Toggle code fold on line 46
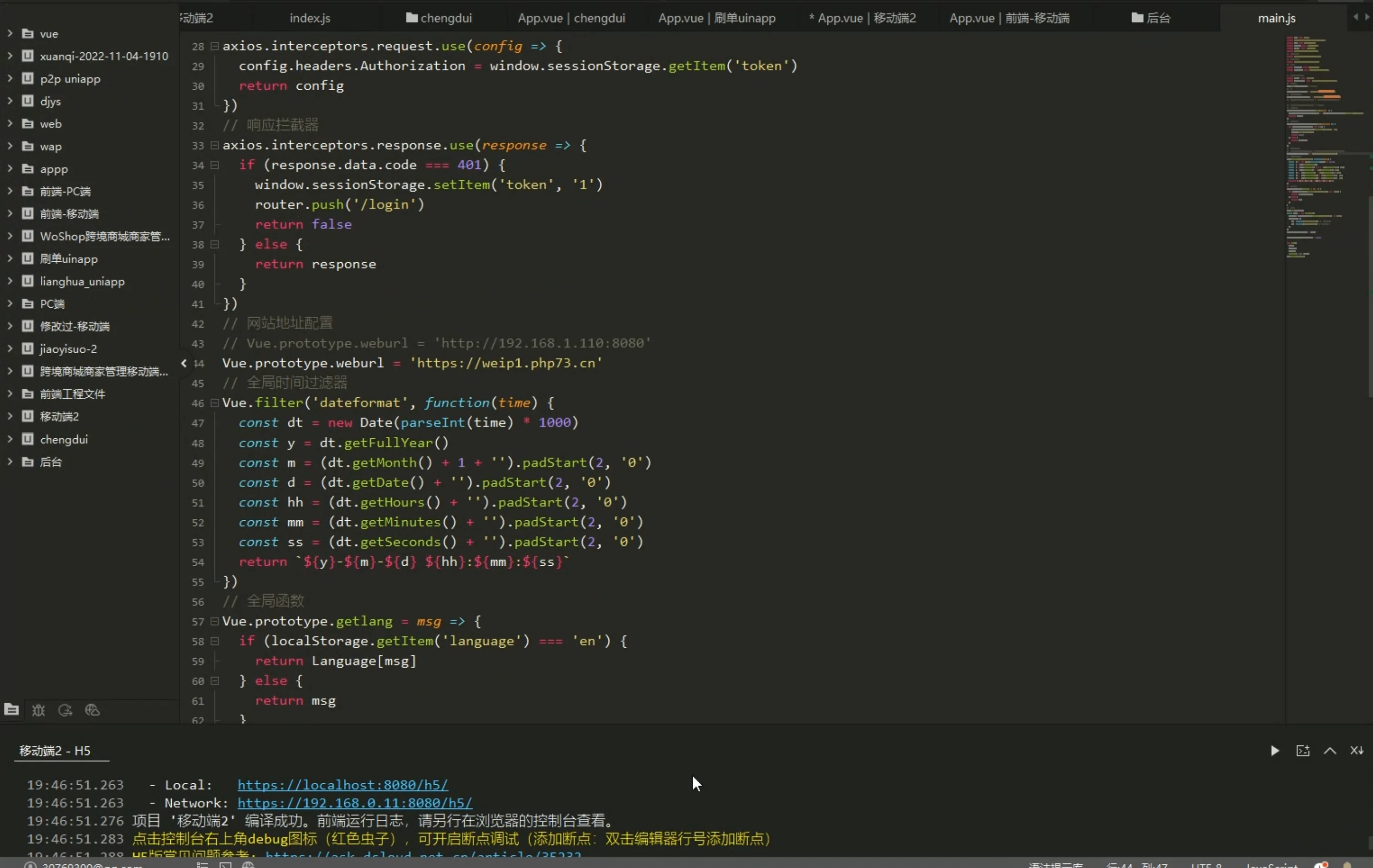 point(214,403)
